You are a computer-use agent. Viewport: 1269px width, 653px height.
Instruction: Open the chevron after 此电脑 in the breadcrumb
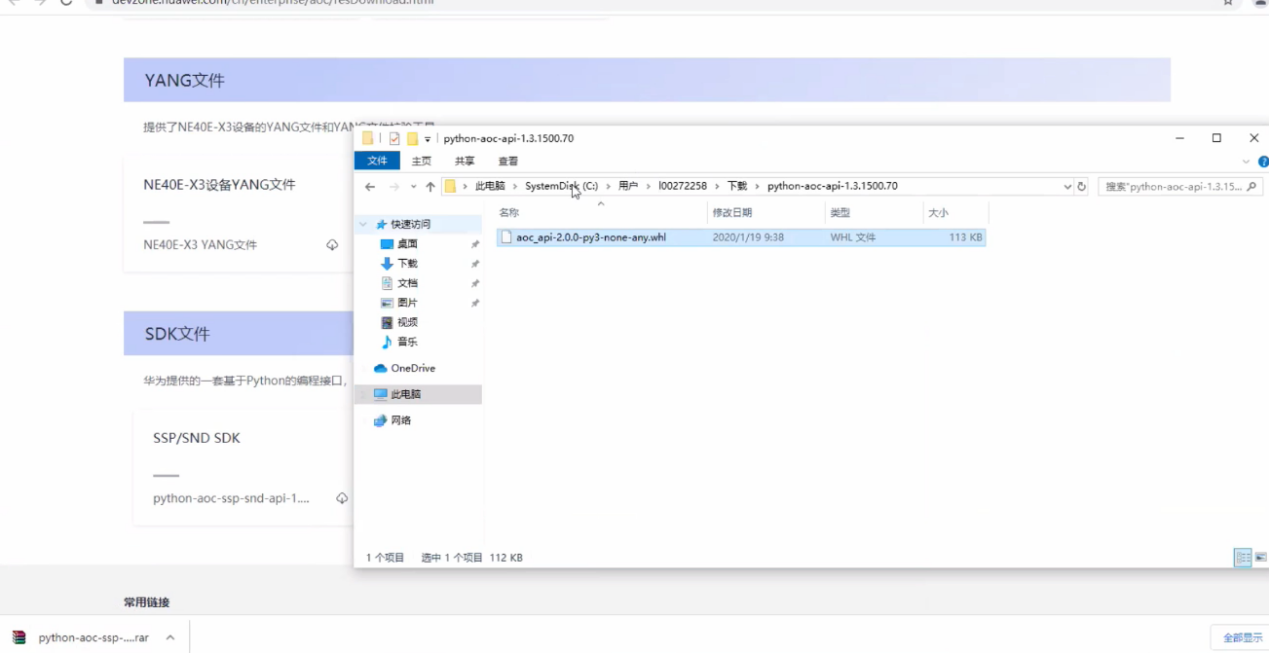pos(515,186)
